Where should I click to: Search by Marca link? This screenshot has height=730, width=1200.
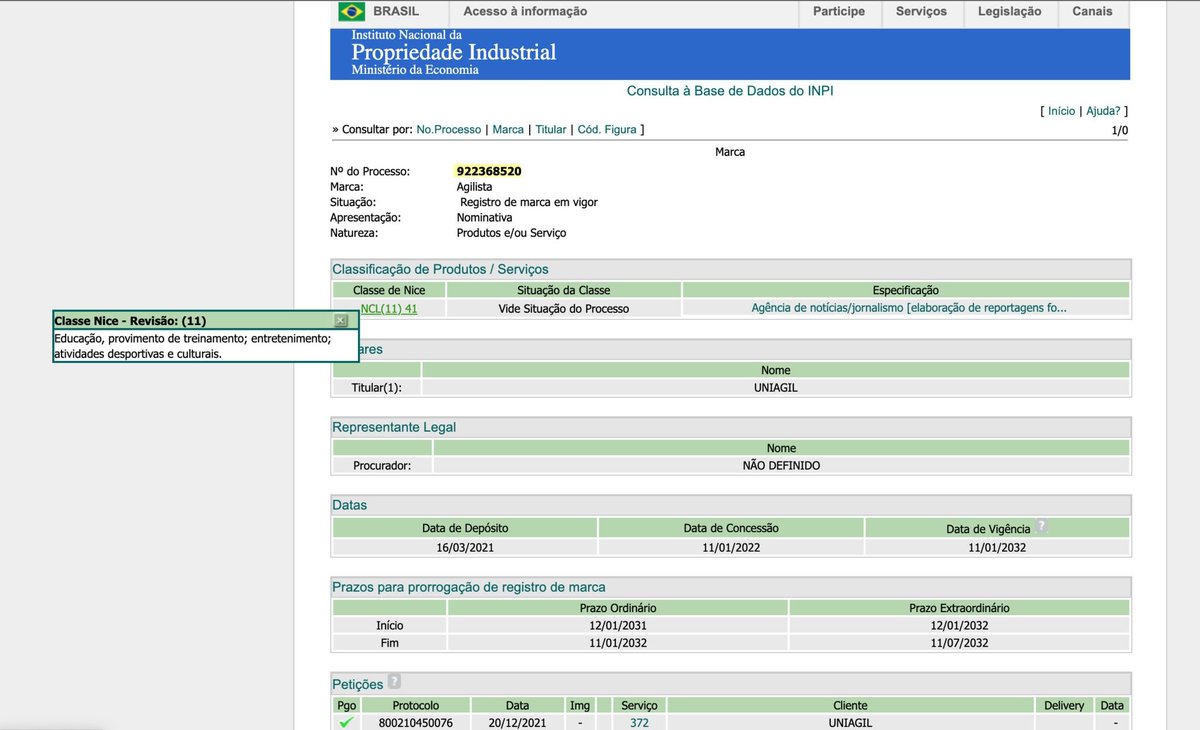pos(508,130)
